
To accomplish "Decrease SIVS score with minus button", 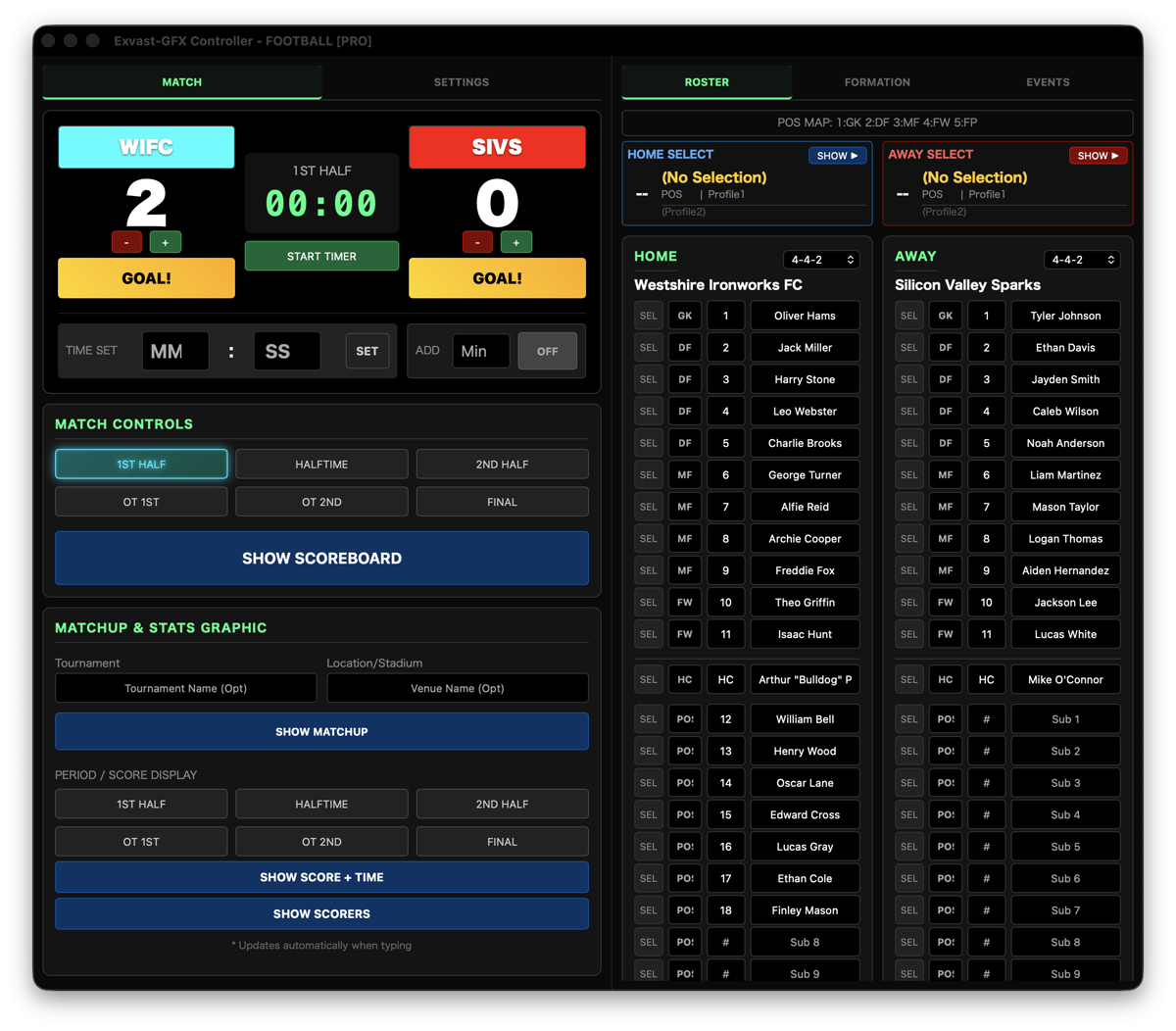I will pyautogui.click(x=477, y=242).
